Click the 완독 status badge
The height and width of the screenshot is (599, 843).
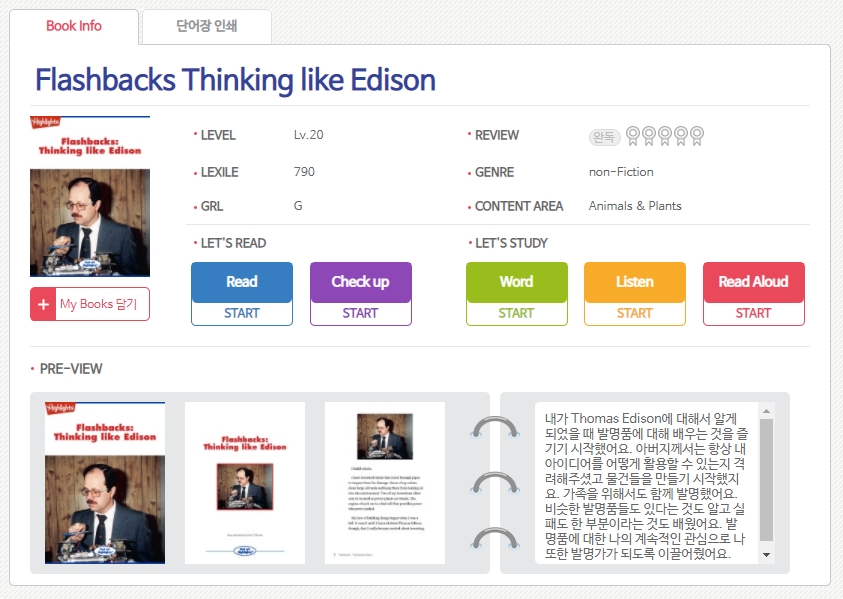pyautogui.click(x=604, y=137)
